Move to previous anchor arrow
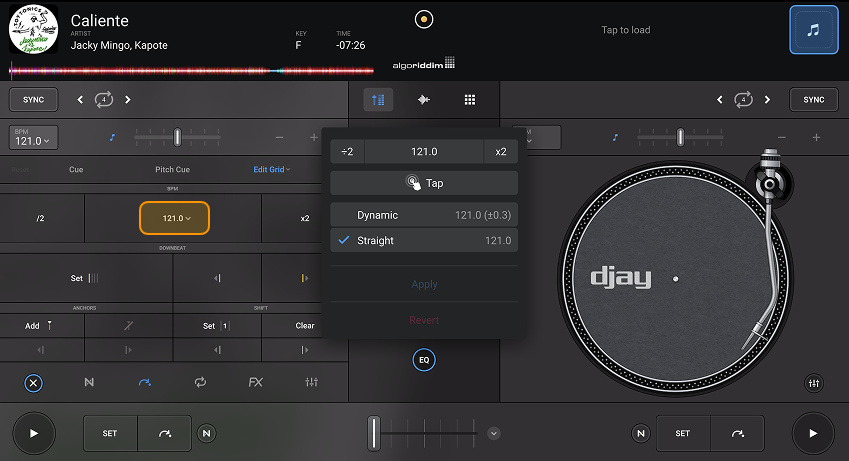This screenshot has height=461, width=849. [41, 350]
